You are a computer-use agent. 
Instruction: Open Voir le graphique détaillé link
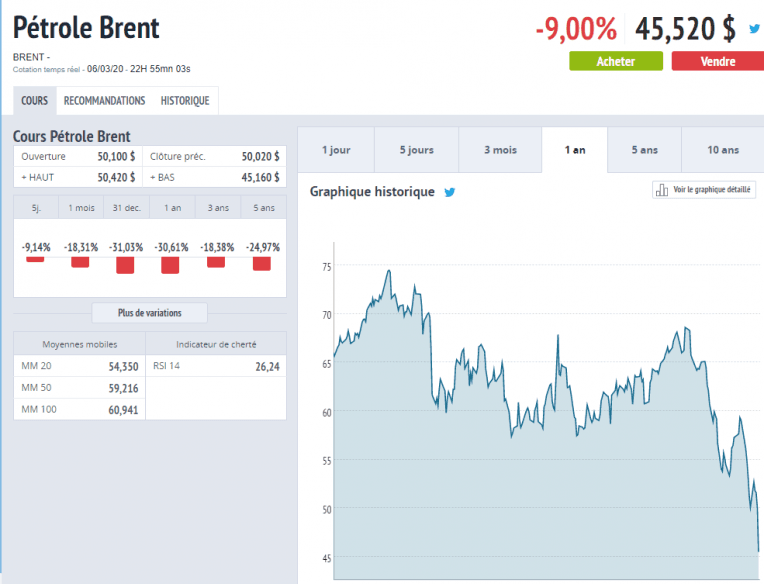tap(713, 190)
